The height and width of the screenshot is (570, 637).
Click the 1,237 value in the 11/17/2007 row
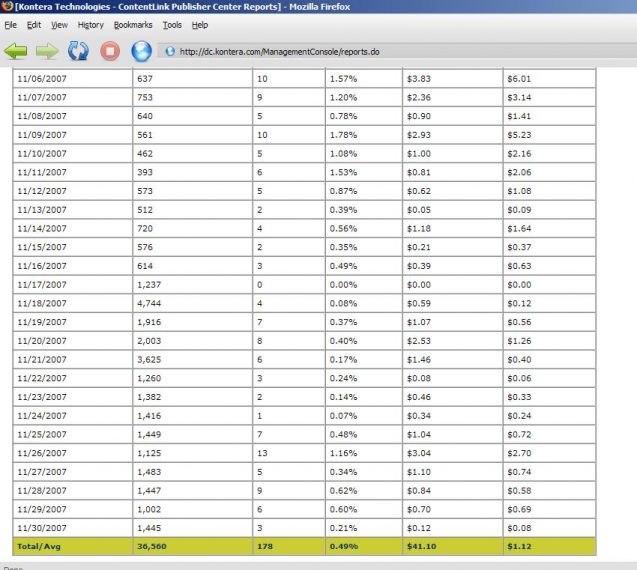point(149,285)
